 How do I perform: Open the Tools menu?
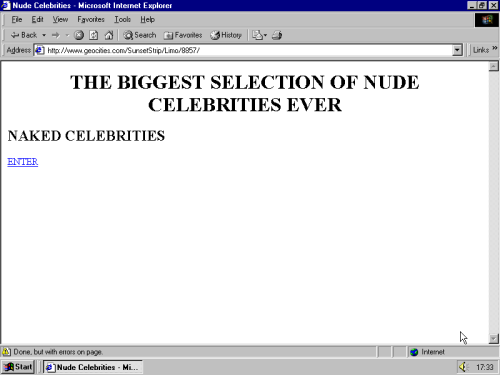[x=122, y=20]
